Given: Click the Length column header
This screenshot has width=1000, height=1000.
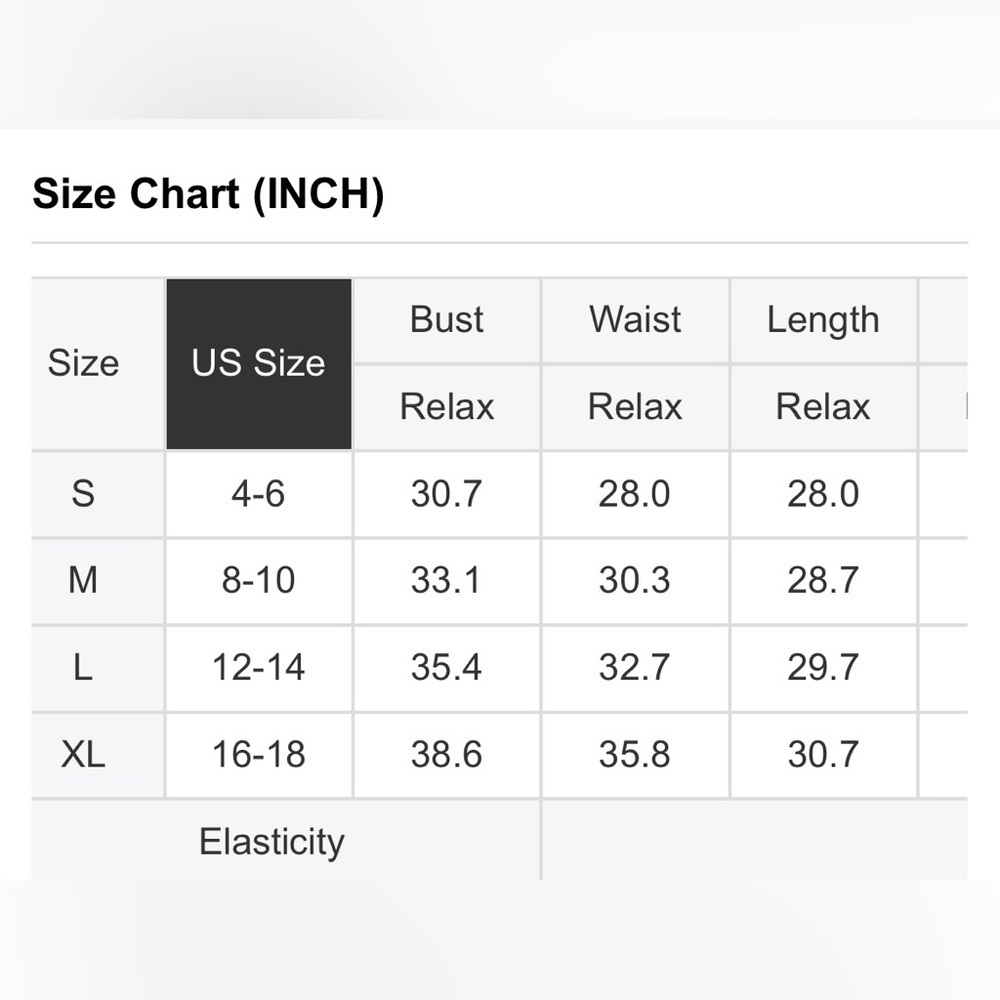Looking at the screenshot, I should [823, 320].
